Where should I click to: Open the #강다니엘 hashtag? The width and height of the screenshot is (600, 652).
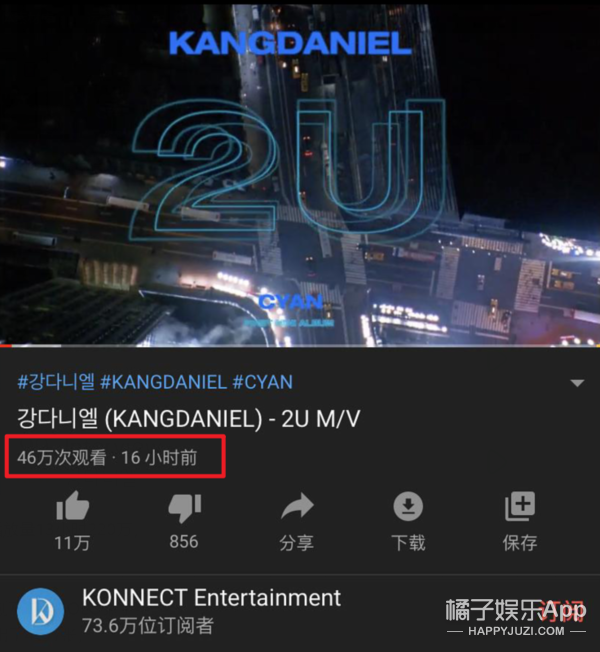[x=56, y=382]
